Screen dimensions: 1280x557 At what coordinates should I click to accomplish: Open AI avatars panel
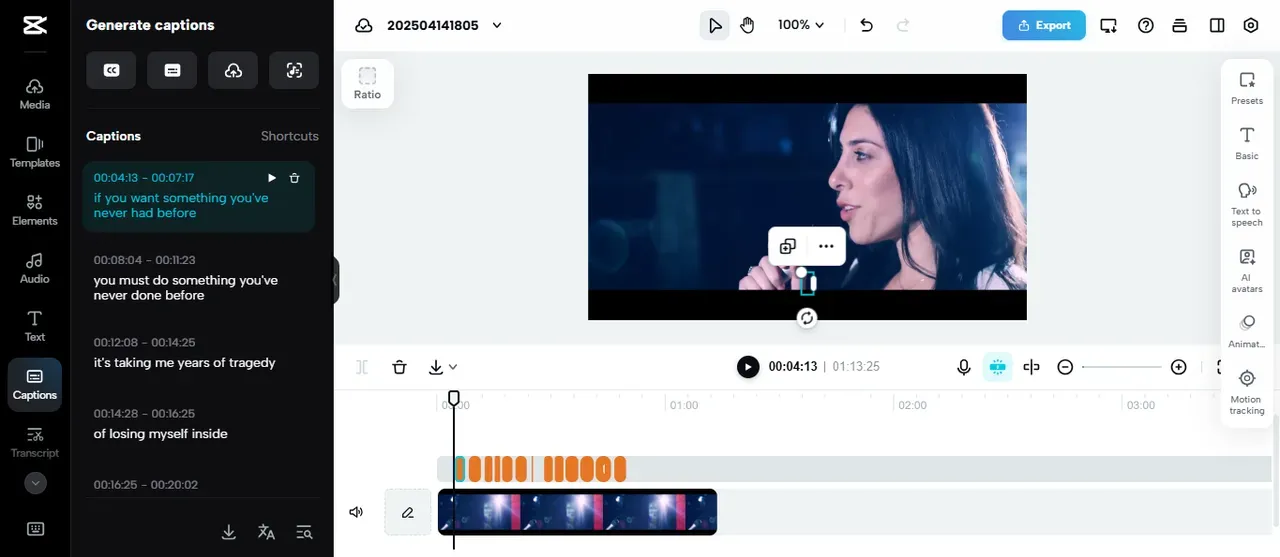(x=1247, y=270)
